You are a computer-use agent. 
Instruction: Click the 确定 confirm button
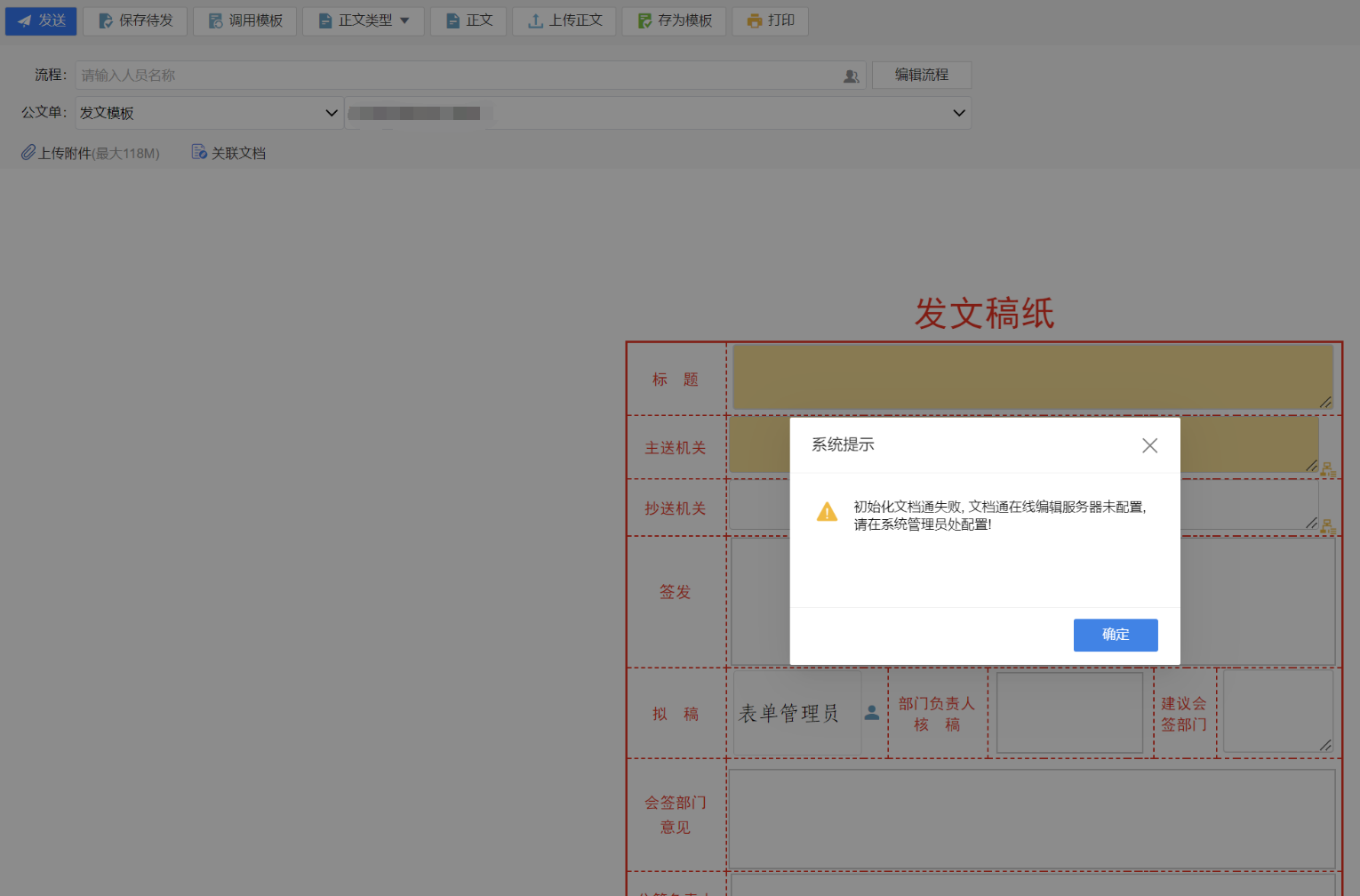(1115, 635)
